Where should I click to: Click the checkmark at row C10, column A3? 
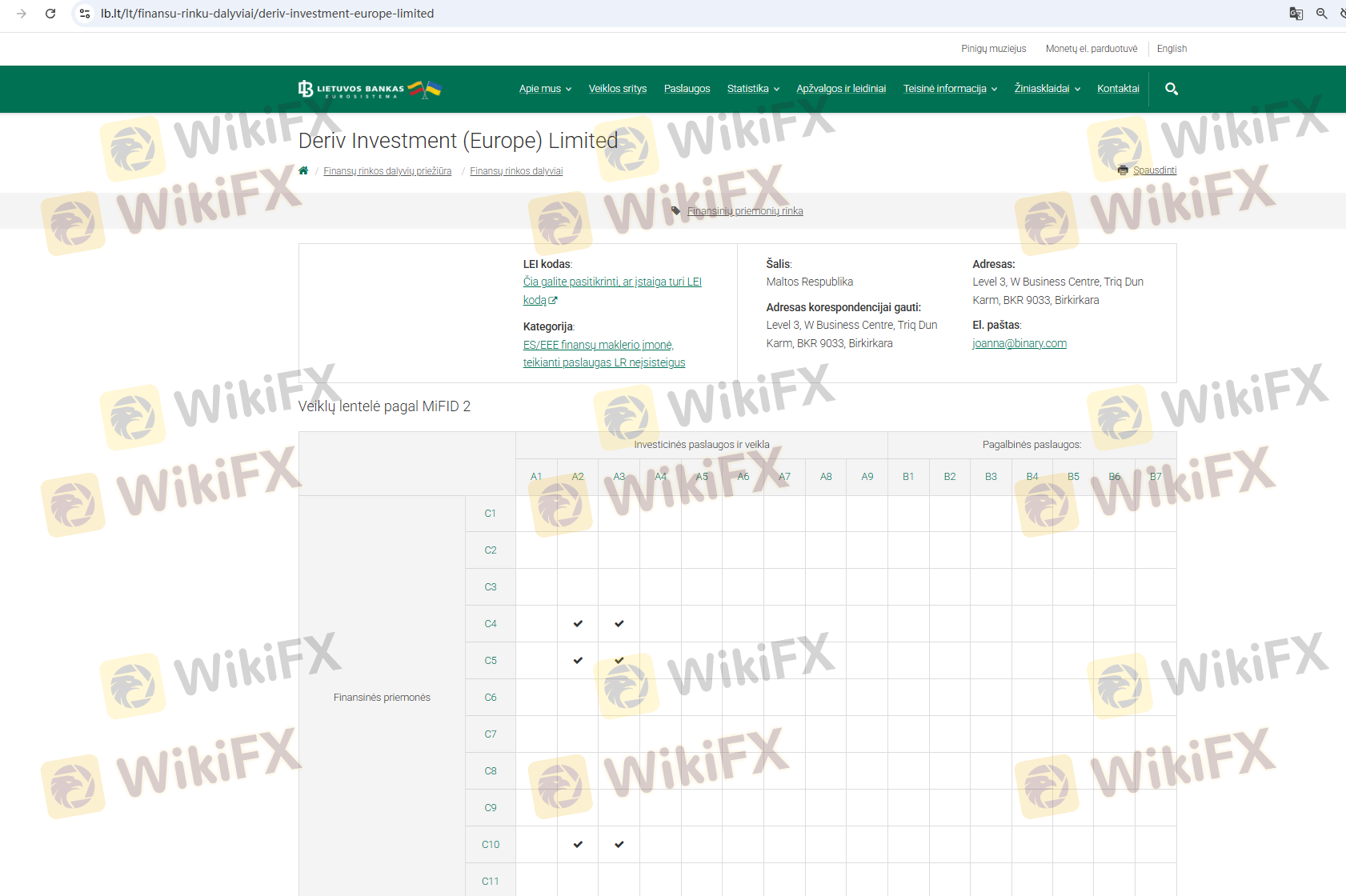click(x=619, y=844)
